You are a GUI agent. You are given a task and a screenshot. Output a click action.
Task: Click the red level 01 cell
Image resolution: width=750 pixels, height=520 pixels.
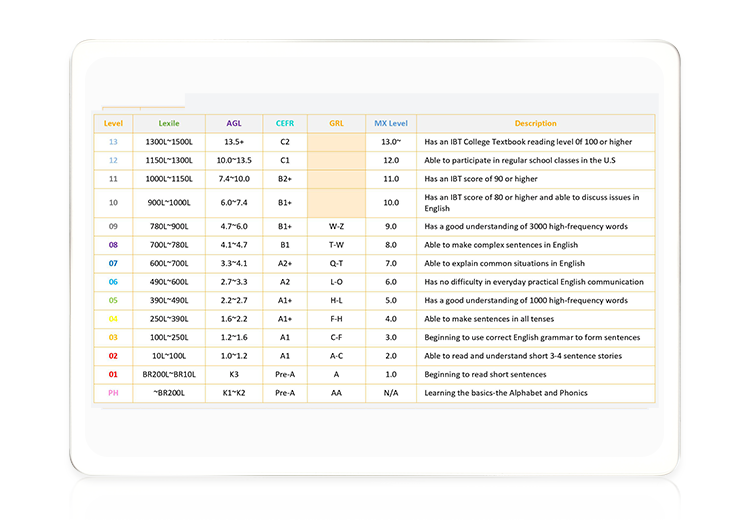coord(113,375)
